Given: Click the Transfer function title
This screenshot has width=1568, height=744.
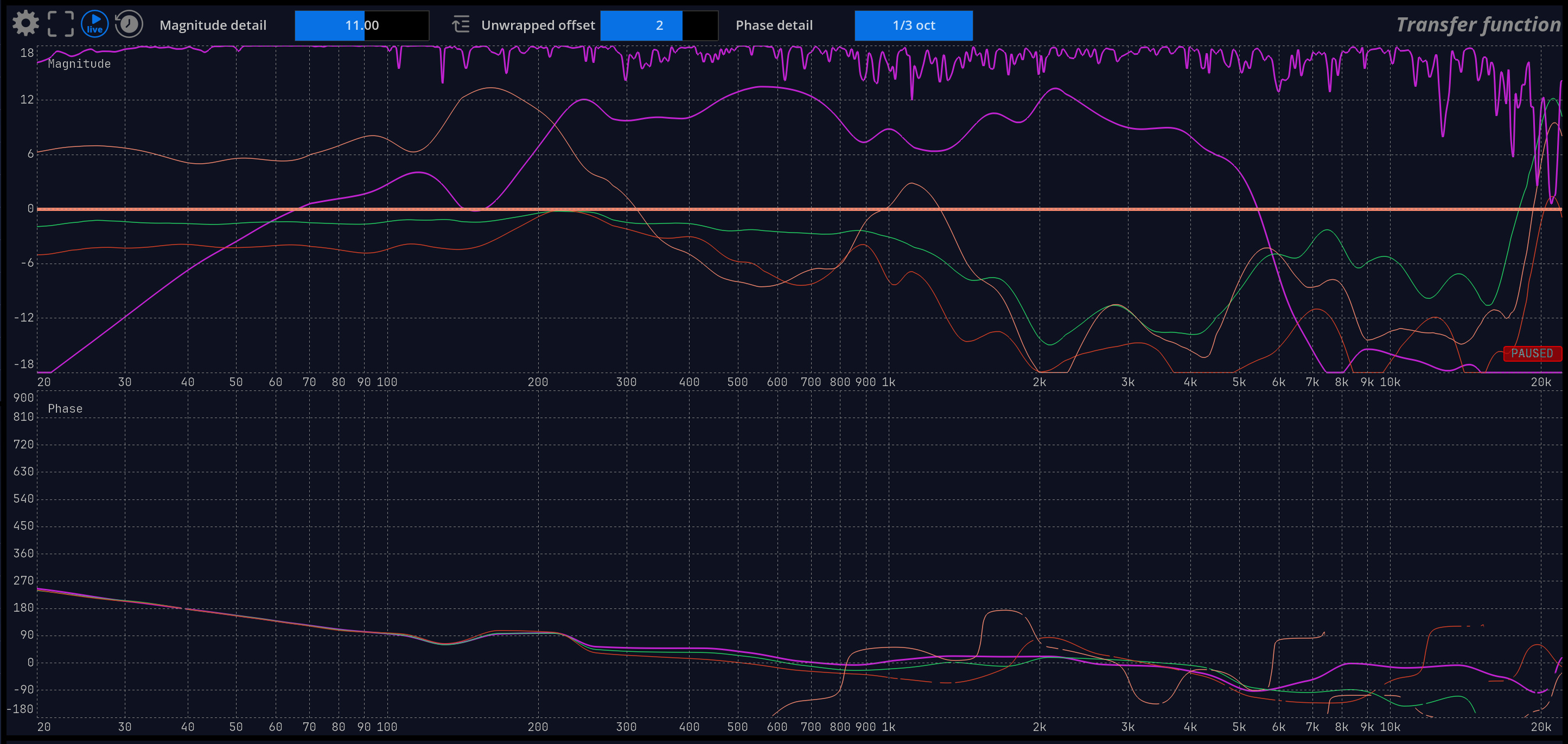Looking at the screenshot, I should point(1478,25).
